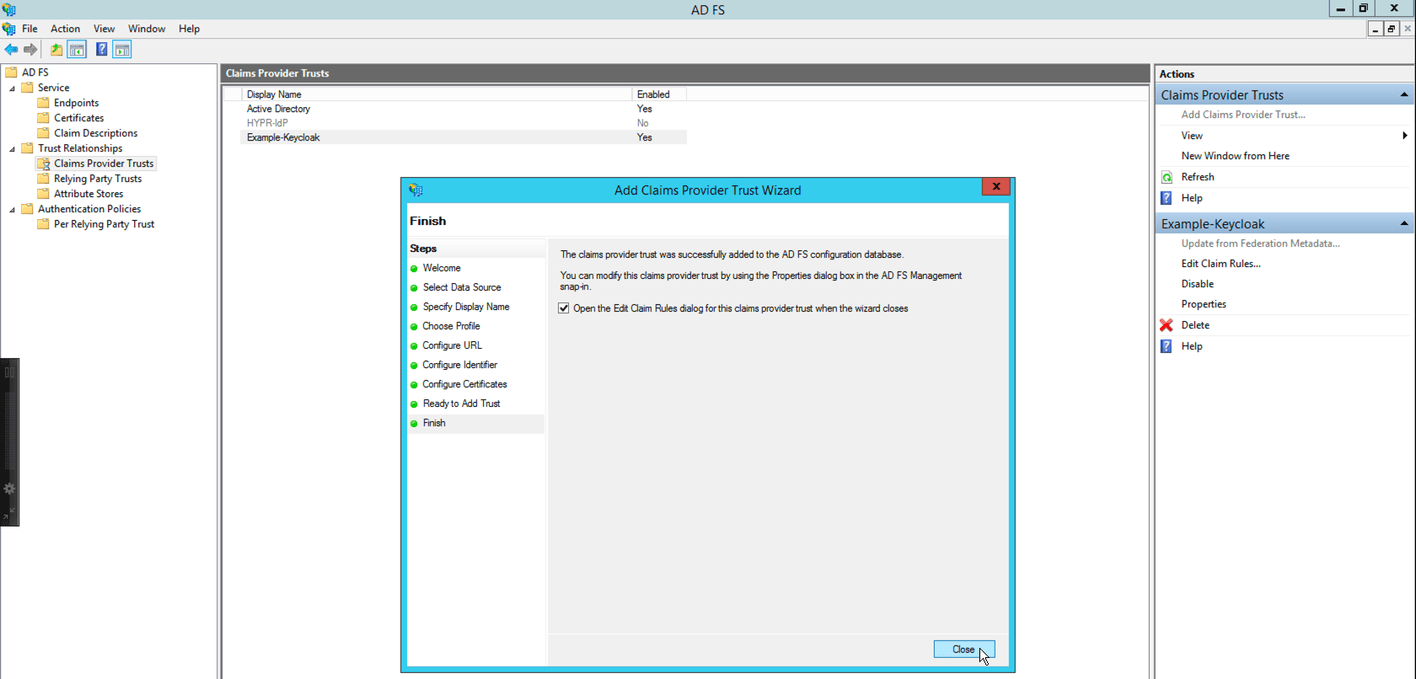Click the red X Delete icon

coord(1166,325)
